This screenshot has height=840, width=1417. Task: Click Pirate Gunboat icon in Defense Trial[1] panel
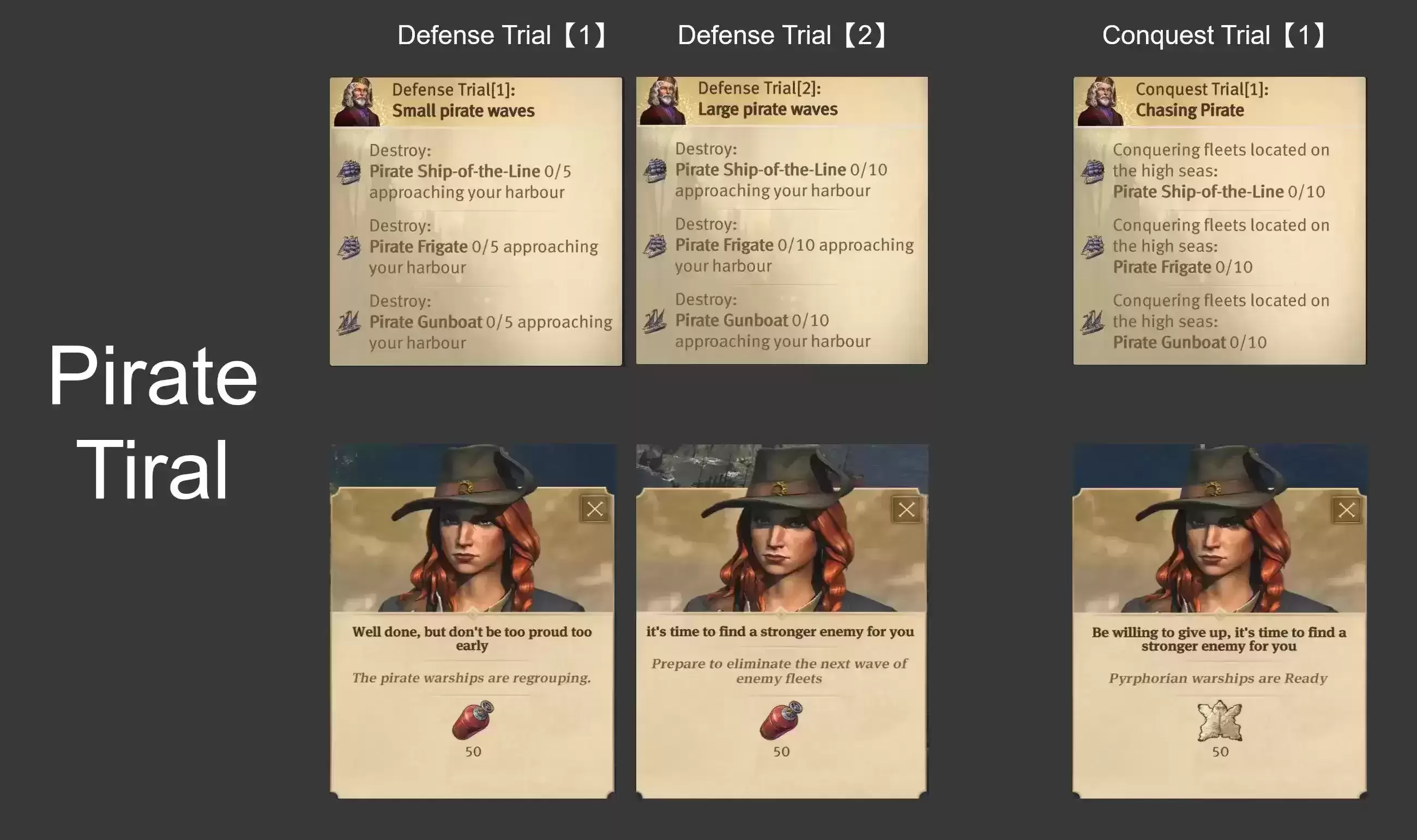click(349, 323)
